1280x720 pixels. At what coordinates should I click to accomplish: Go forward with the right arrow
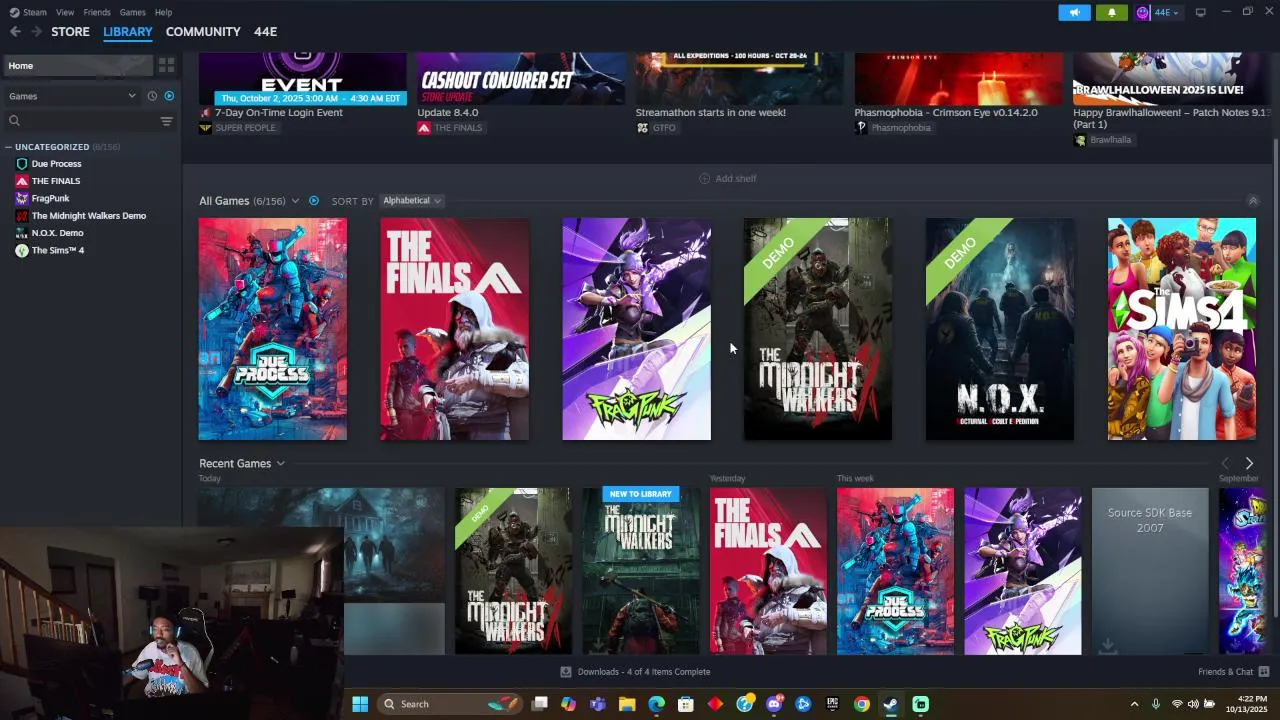pos(37,32)
